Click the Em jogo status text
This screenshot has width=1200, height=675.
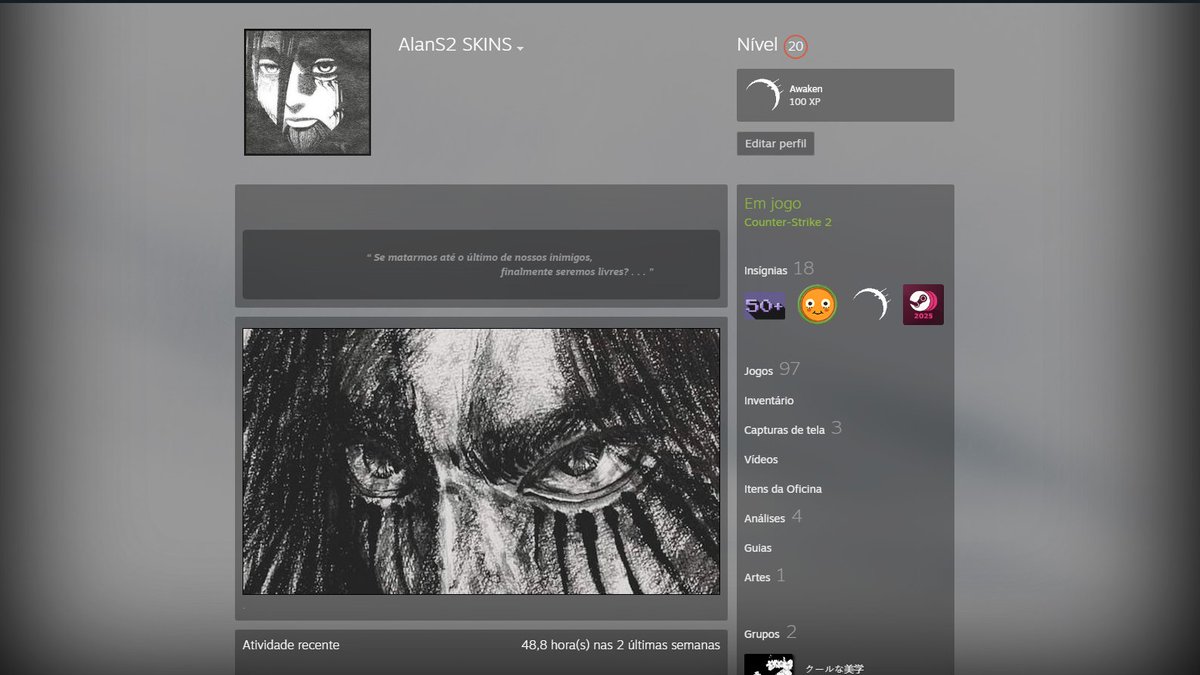pyautogui.click(x=773, y=203)
